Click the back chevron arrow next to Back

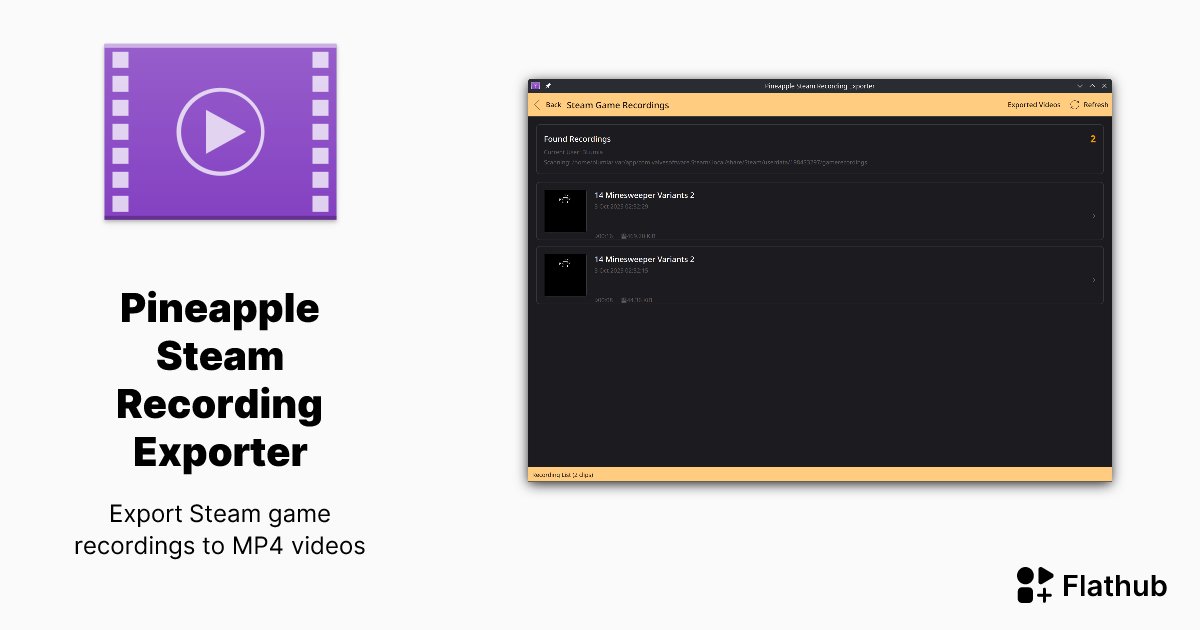point(536,104)
